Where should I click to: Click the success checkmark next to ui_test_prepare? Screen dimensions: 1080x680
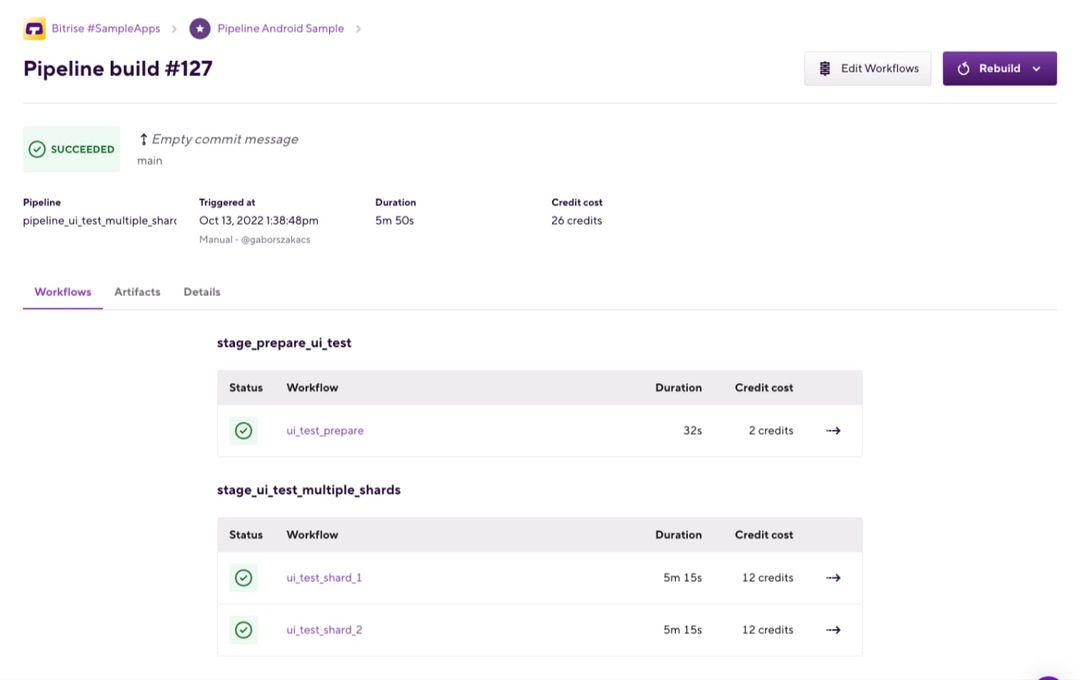[x=243, y=430]
